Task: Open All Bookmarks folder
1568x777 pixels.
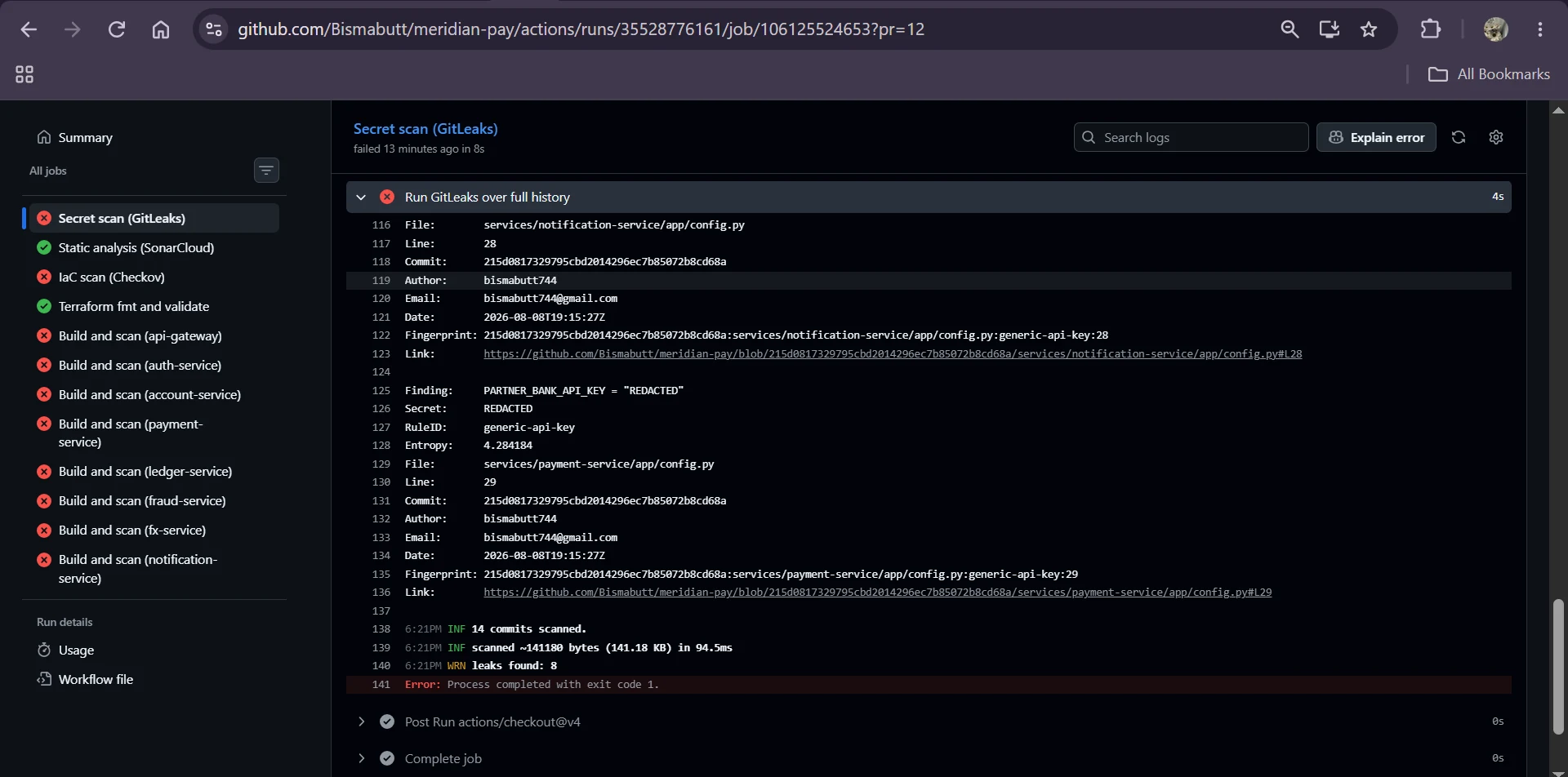Action: 1489,74
